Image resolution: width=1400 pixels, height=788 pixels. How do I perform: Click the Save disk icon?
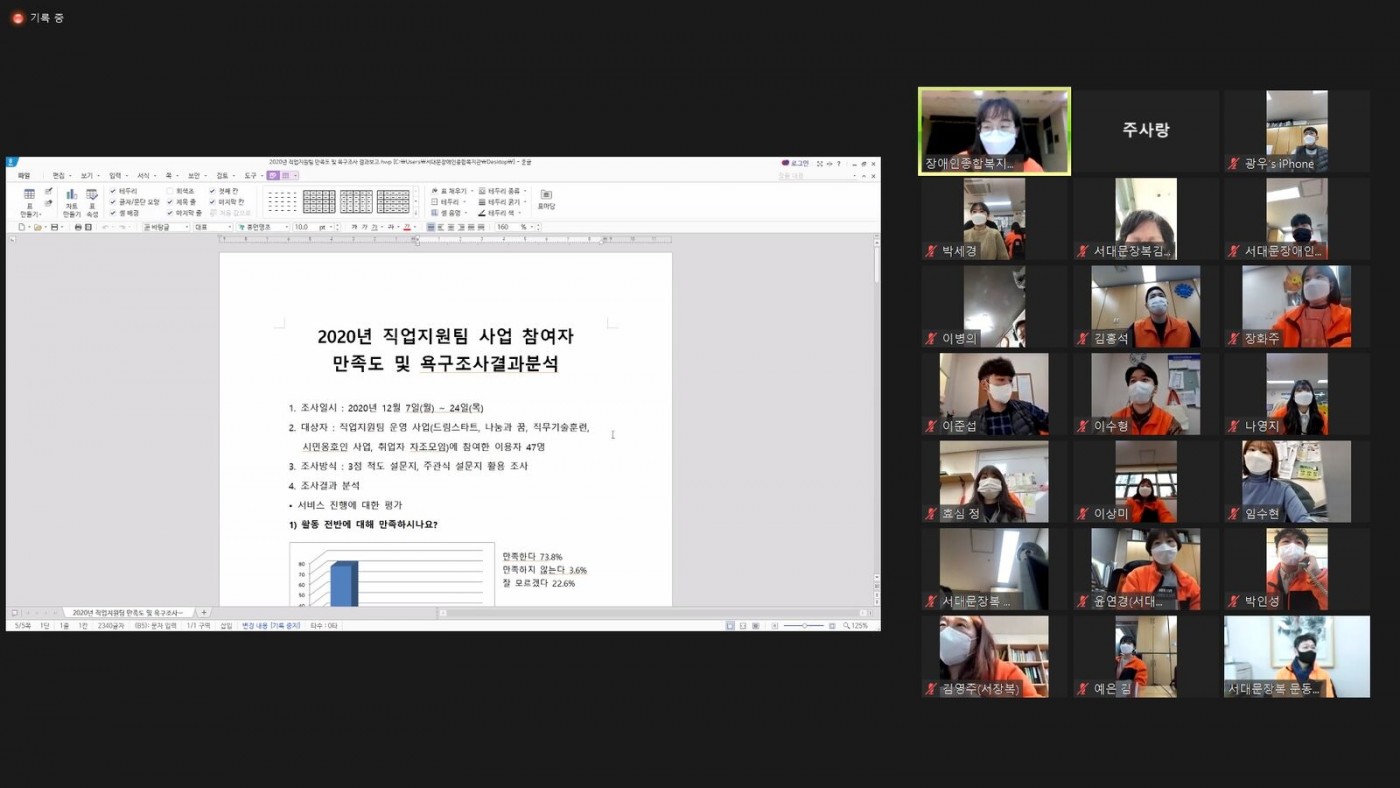click(x=54, y=227)
